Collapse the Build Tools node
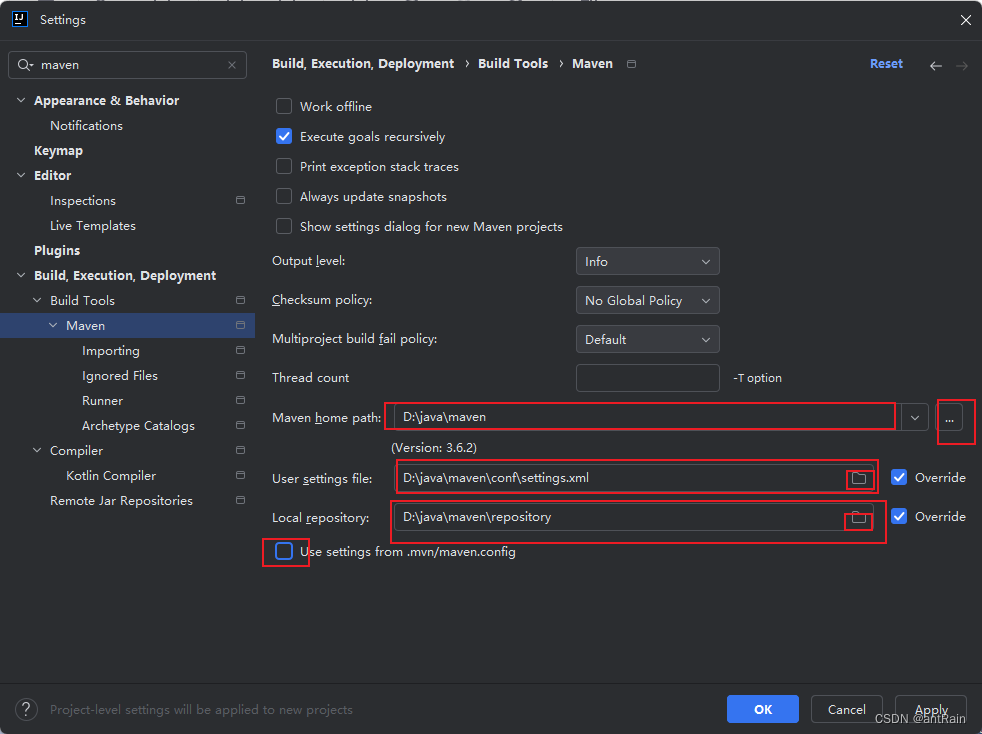Image resolution: width=982 pixels, height=734 pixels. point(38,301)
